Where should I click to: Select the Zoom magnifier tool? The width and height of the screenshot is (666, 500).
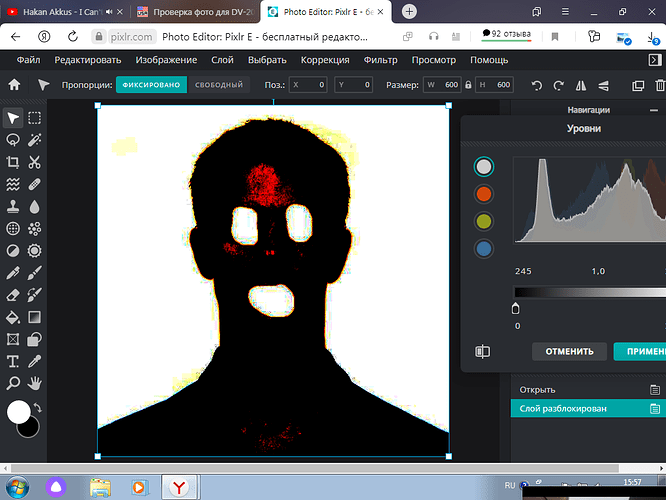pos(13,383)
